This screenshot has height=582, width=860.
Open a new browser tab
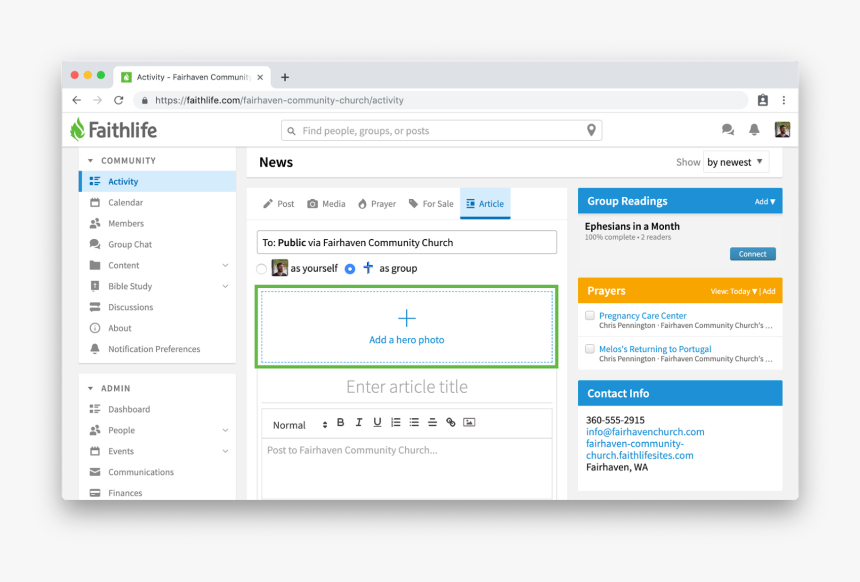285,77
